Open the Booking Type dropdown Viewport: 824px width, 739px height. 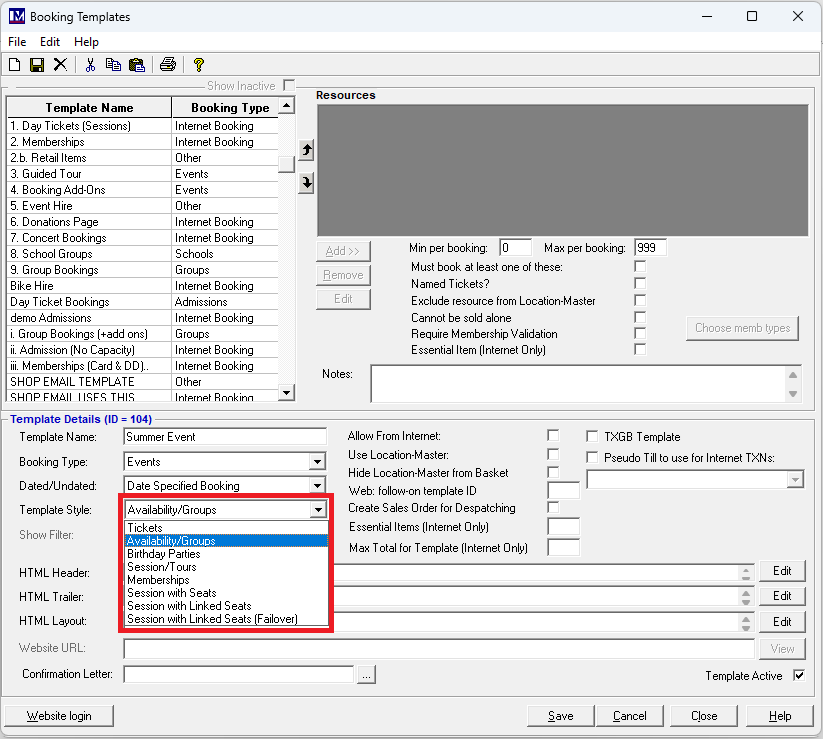[x=317, y=462]
